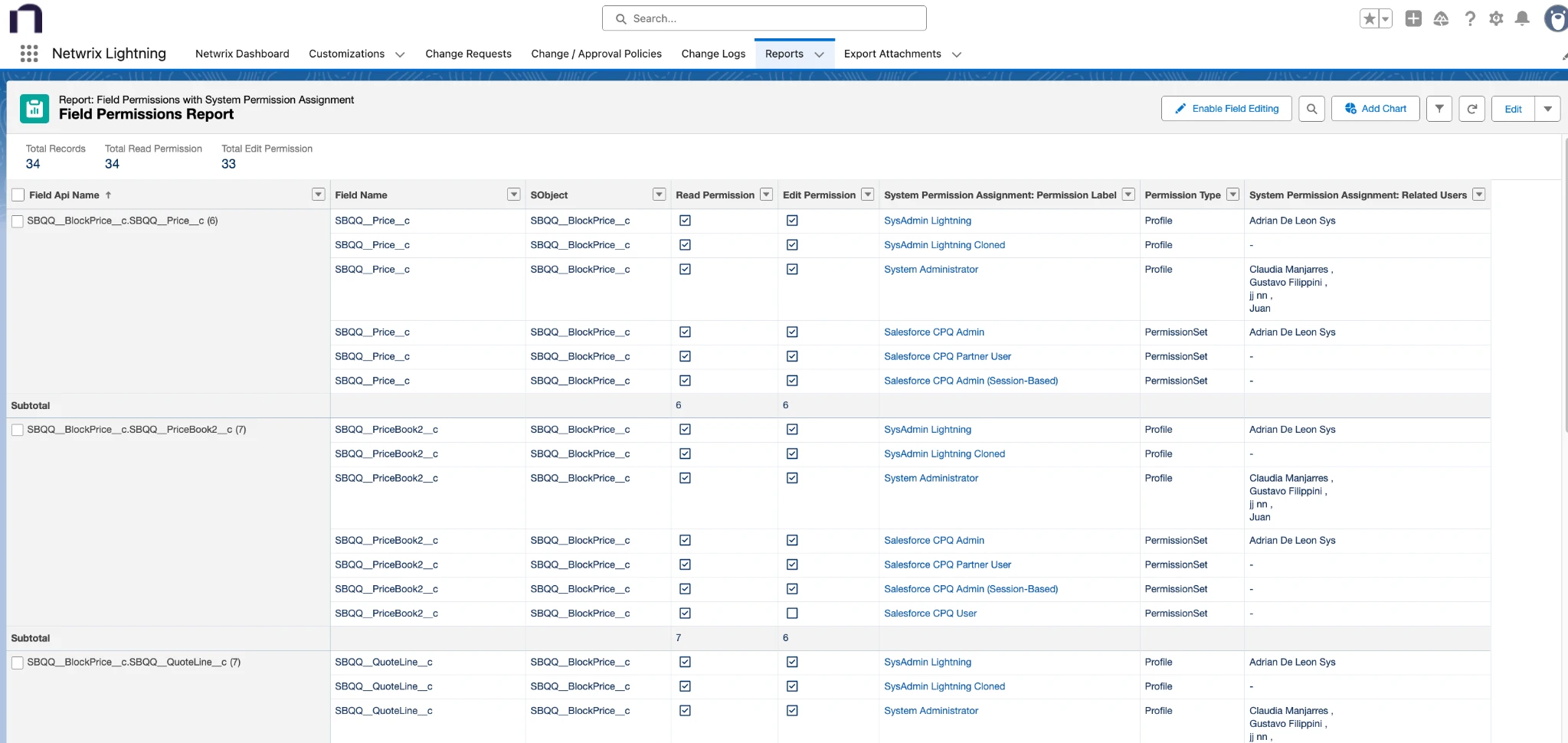Select the SBQQ__QuoteLine__c group row checkbox
1568x743 pixels.
click(18, 663)
